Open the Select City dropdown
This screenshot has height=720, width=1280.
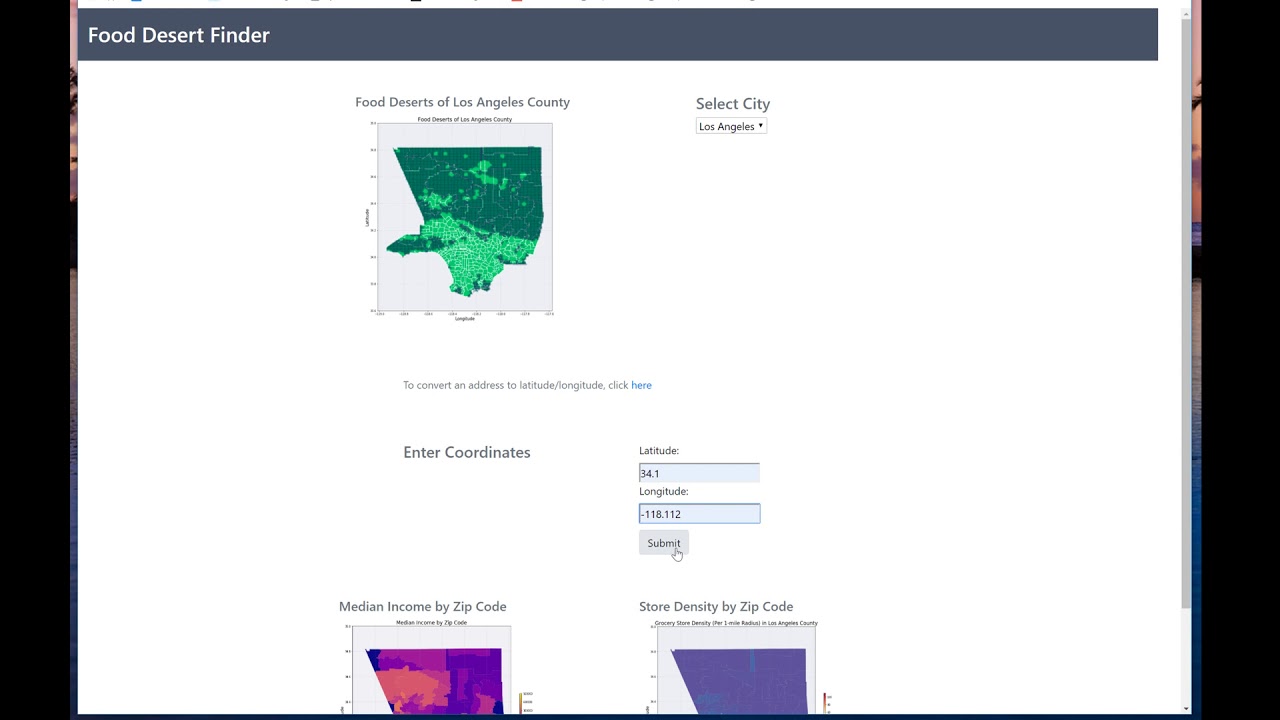731,126
